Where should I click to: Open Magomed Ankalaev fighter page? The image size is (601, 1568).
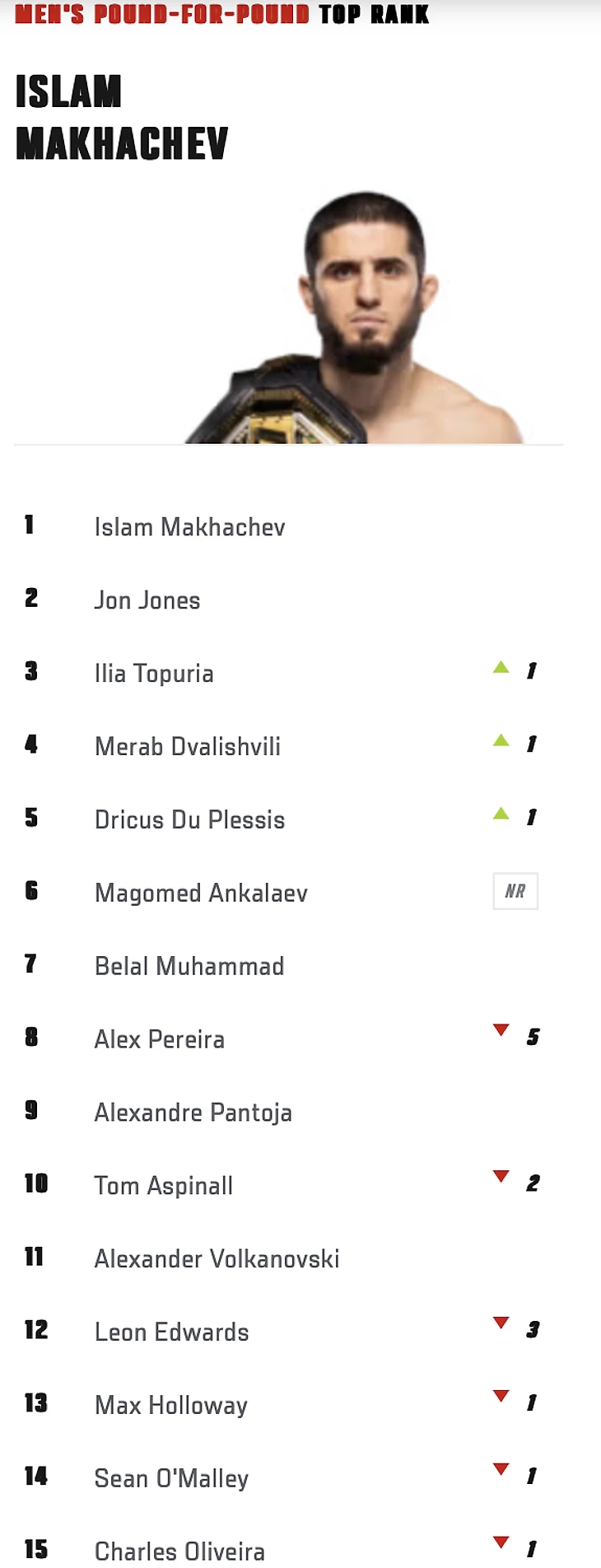(201, 893)
